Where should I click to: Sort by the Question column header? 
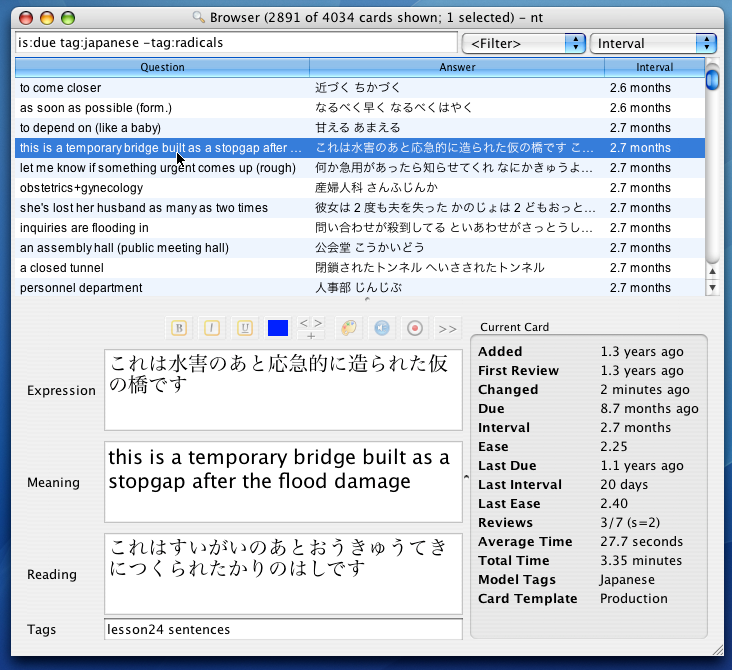pos(162,67)
